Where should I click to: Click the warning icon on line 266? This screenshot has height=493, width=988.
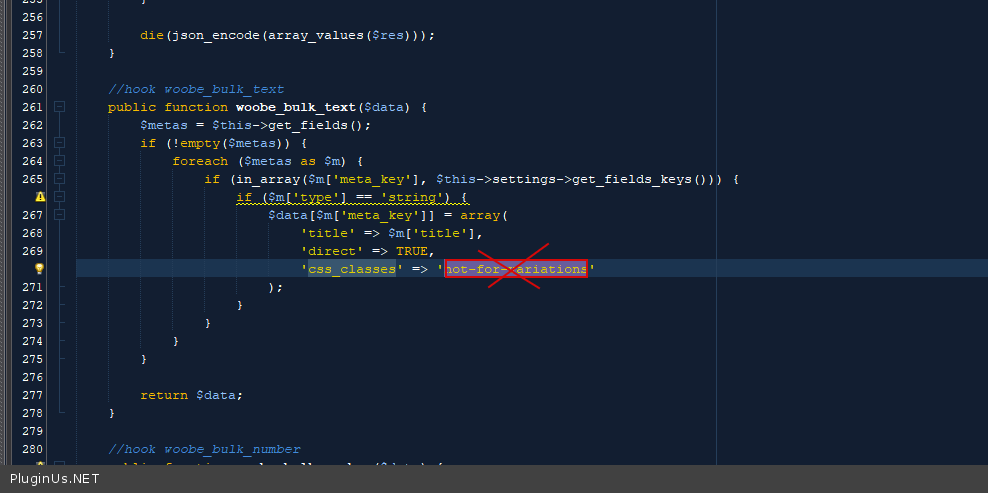pyautogui.click(x=40, y=197)
